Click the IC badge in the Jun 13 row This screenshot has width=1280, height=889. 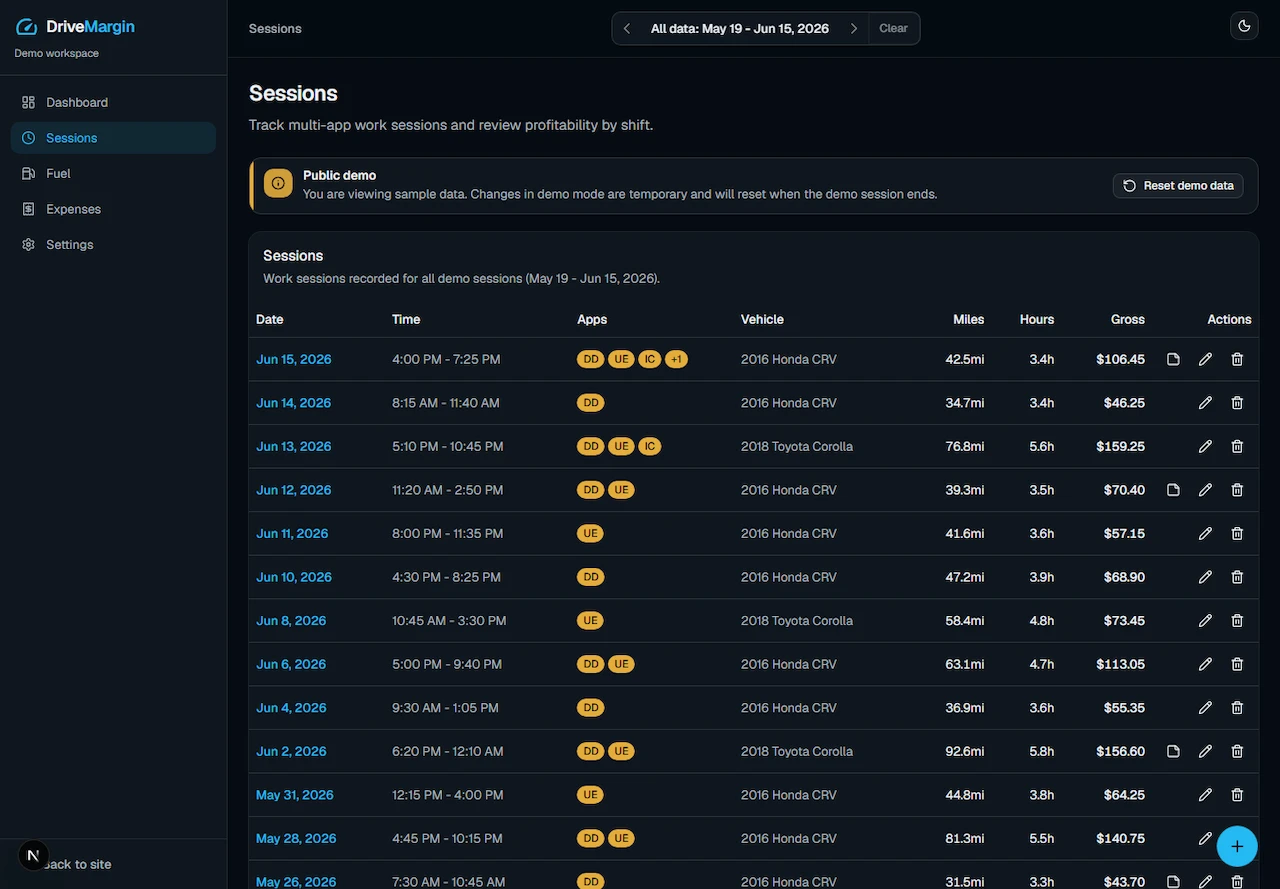[650, 446]
